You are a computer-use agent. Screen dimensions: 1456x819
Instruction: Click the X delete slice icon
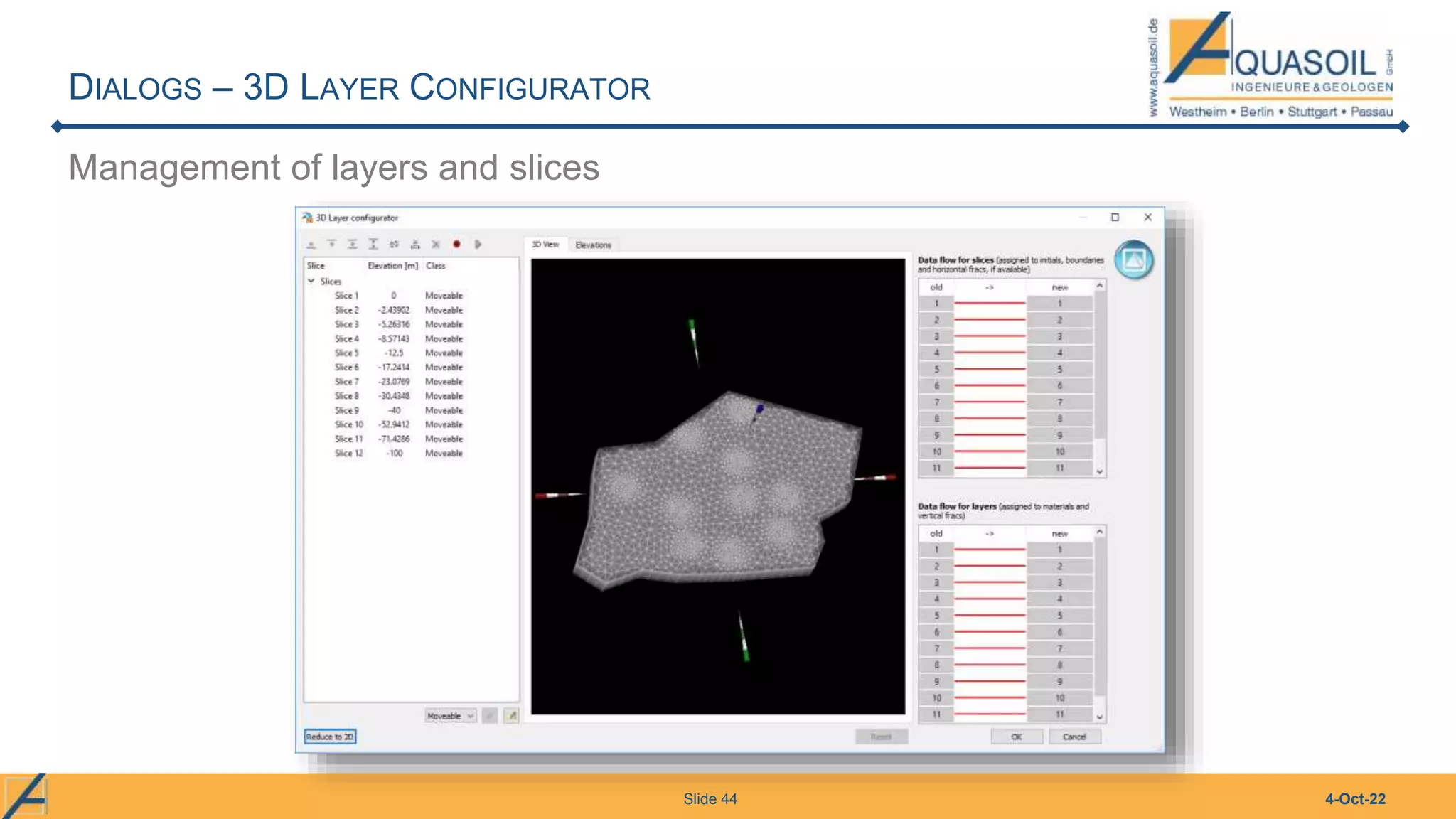(436, 245)
